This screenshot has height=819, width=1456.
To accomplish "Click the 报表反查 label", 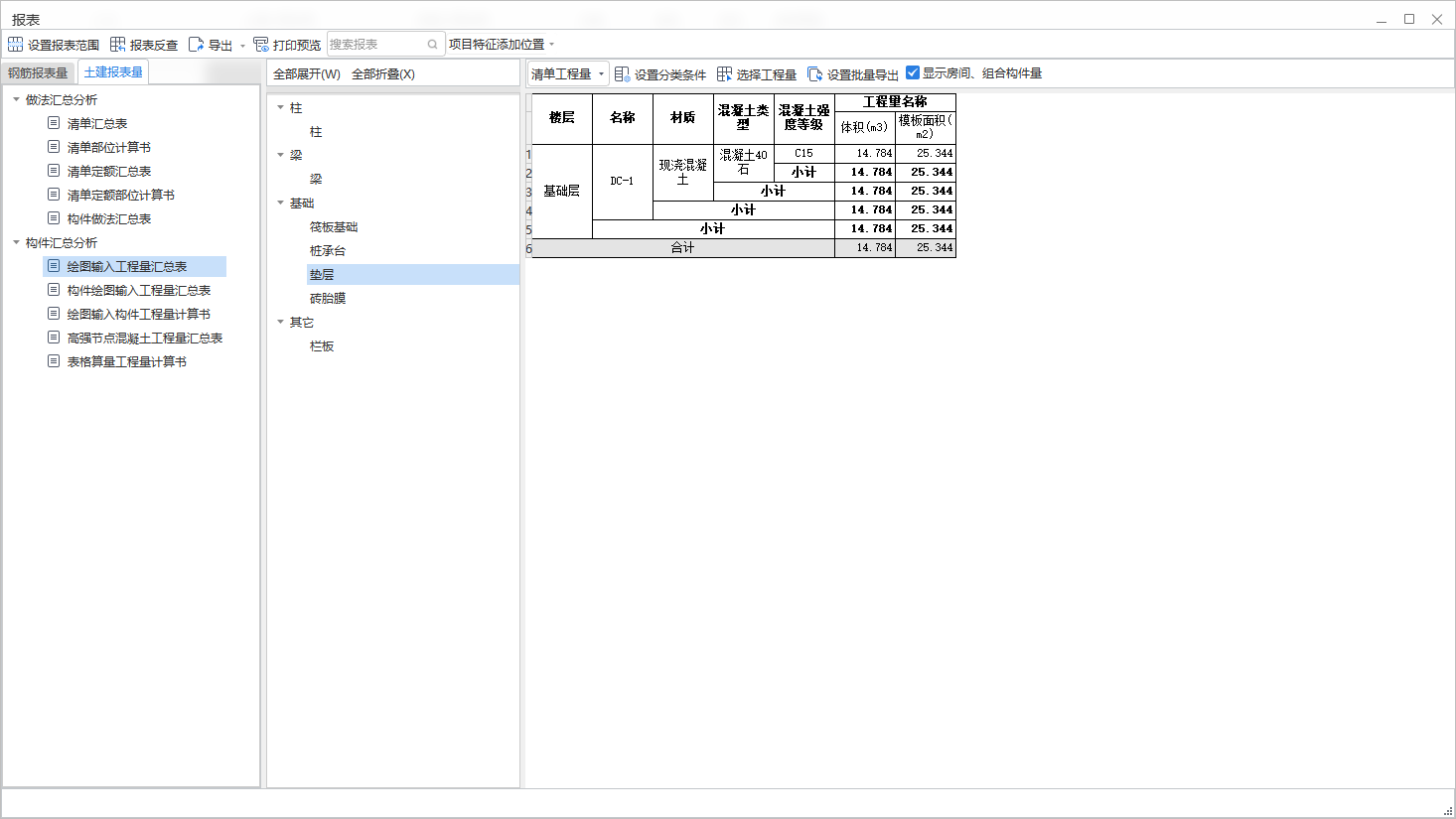I will tap(154, 46).
